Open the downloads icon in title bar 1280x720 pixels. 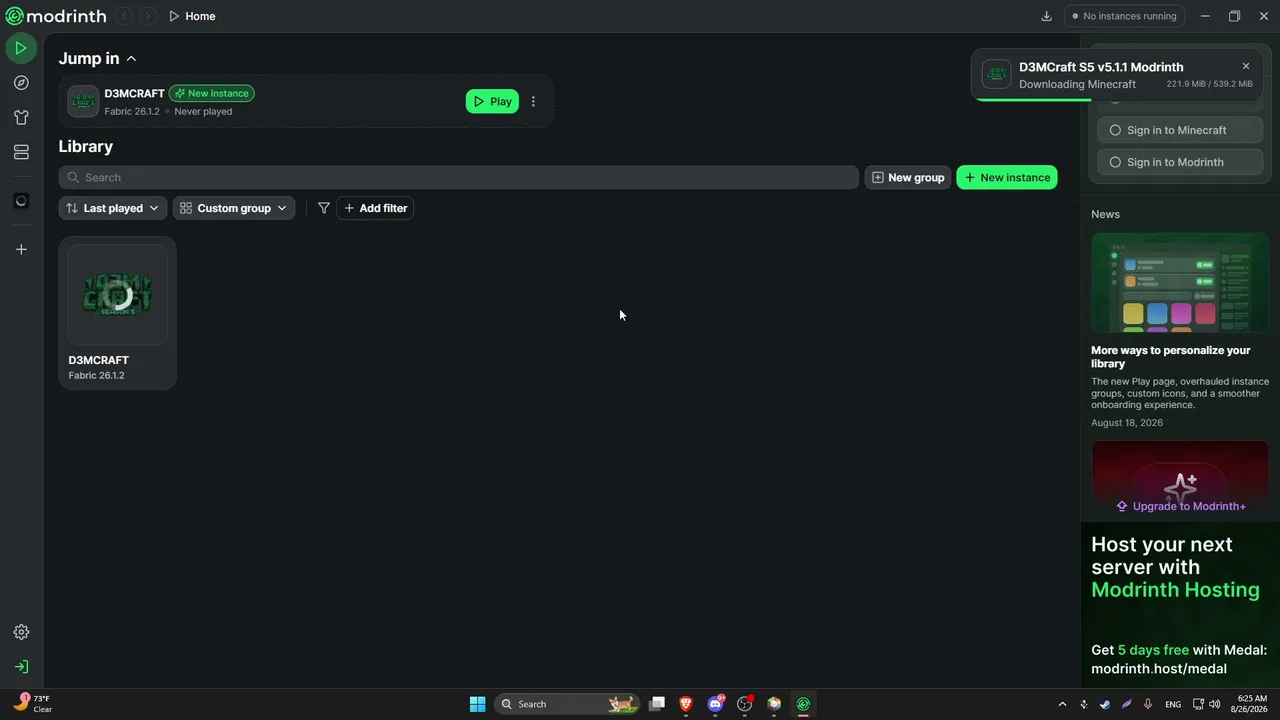click(1047, 16)
